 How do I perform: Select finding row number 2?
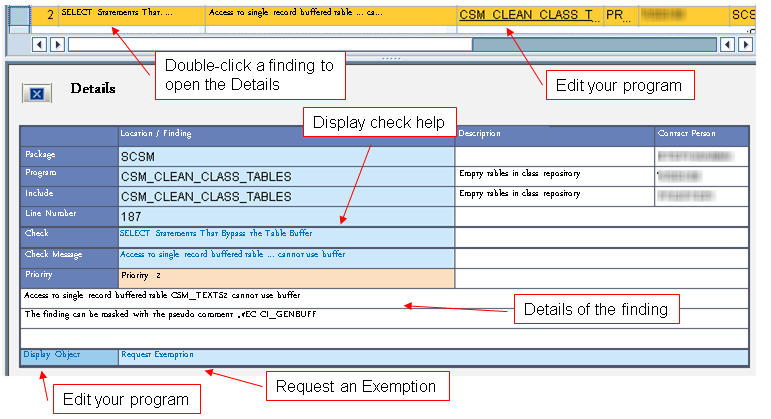click(x=47, y=15)
